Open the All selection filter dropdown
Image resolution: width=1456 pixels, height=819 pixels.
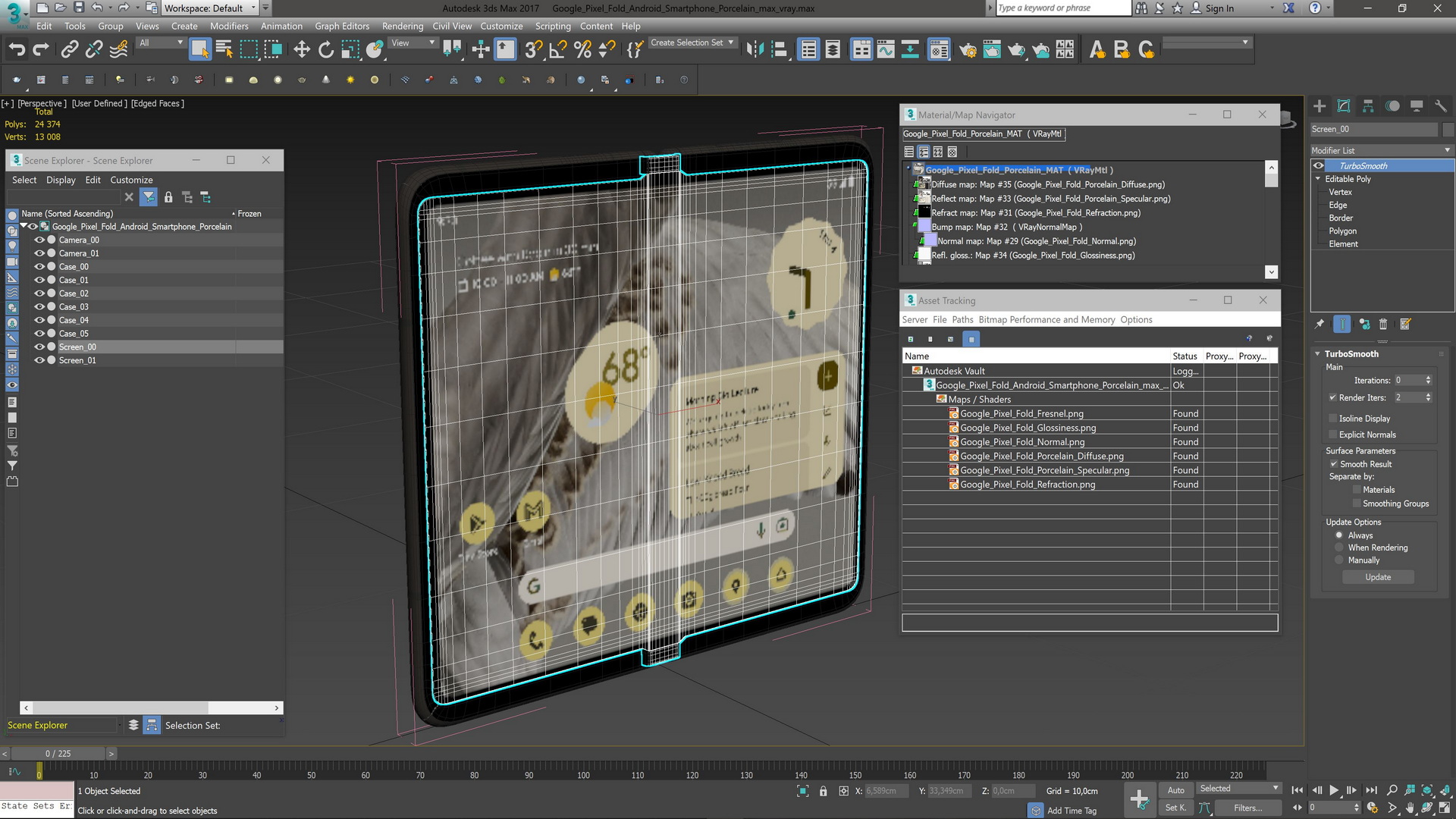162,43
